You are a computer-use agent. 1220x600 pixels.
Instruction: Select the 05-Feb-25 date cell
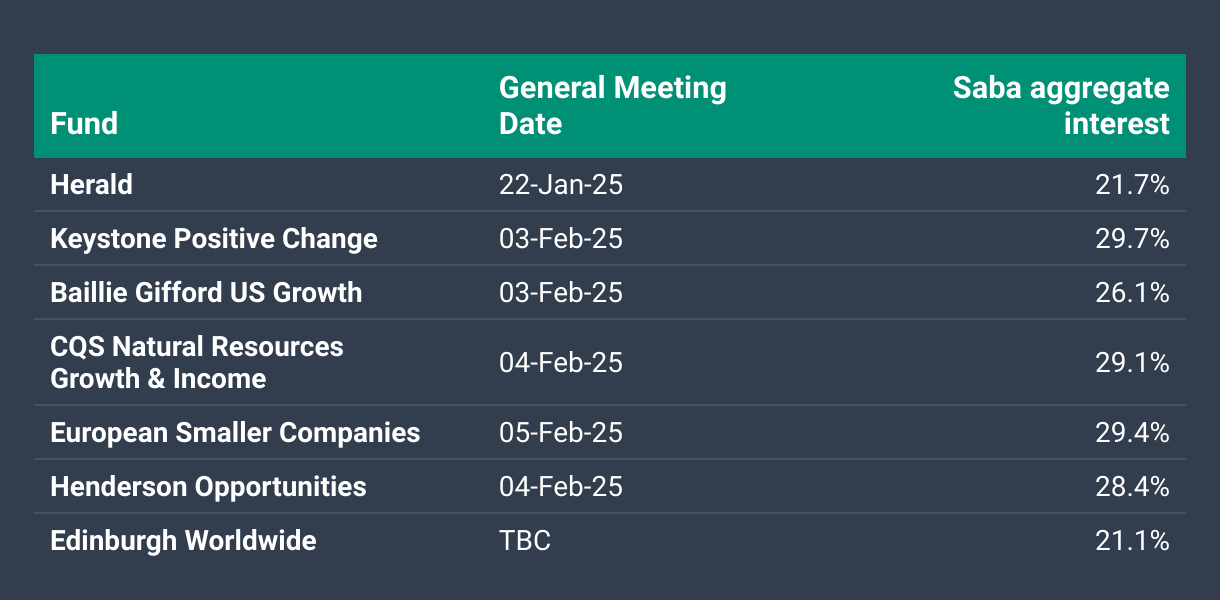[560, 433]
